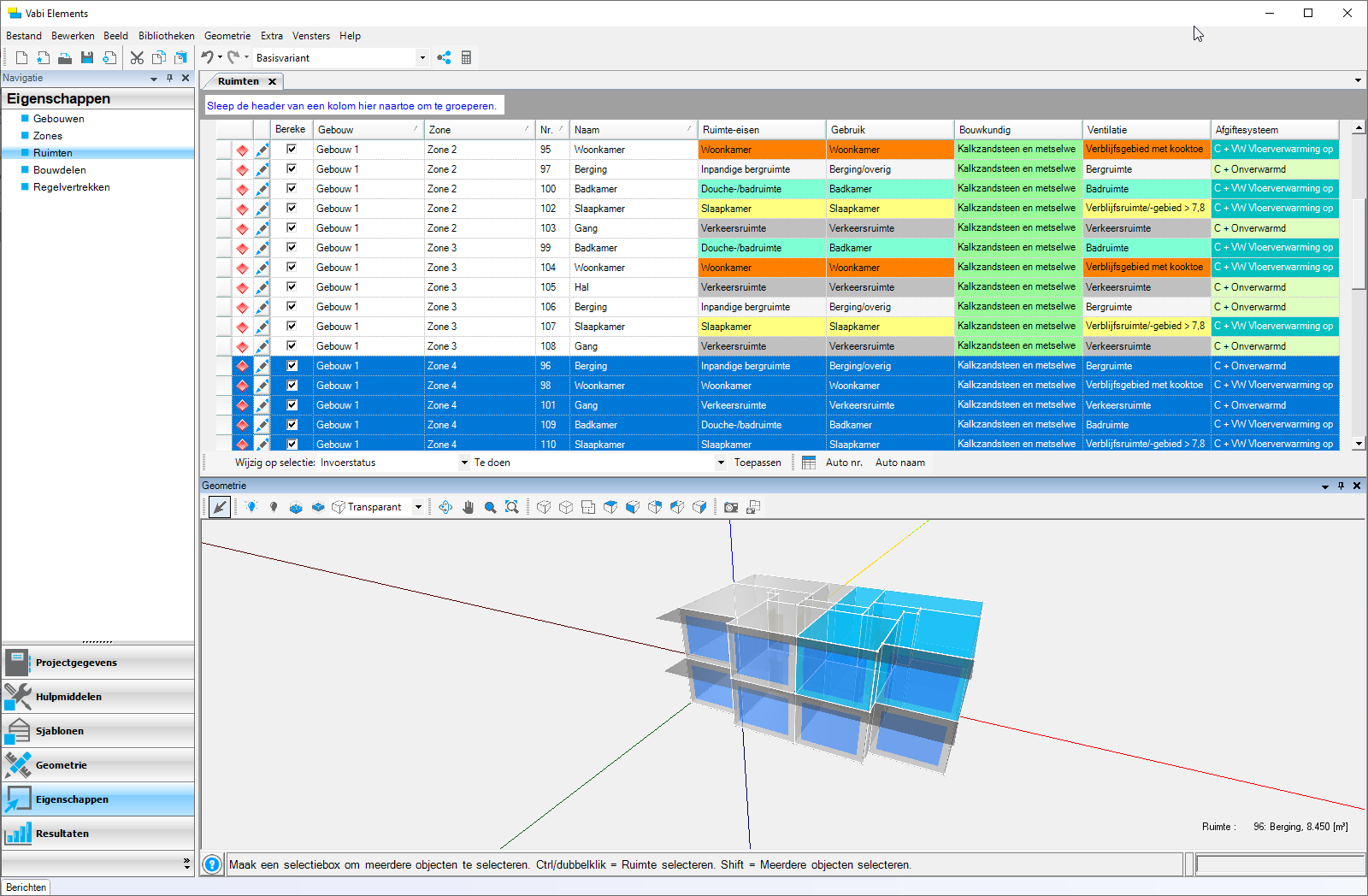Open the Geometrie menu in menu bar
This screenshot has width=1368, height=896.
click(x=227, y=36)
